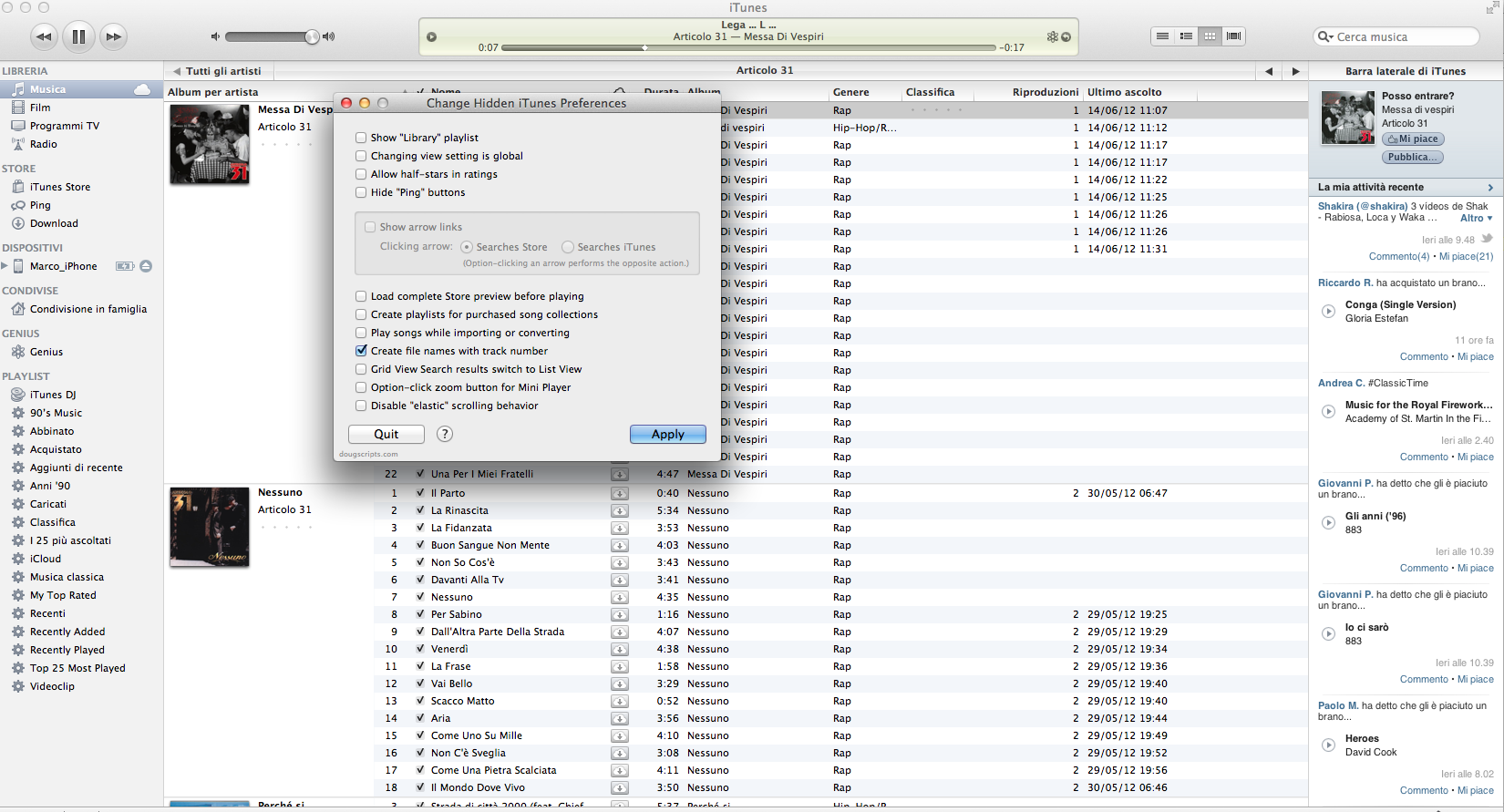
Task: Play preview of Gli anni ('96)
Action: point(1329,522)
